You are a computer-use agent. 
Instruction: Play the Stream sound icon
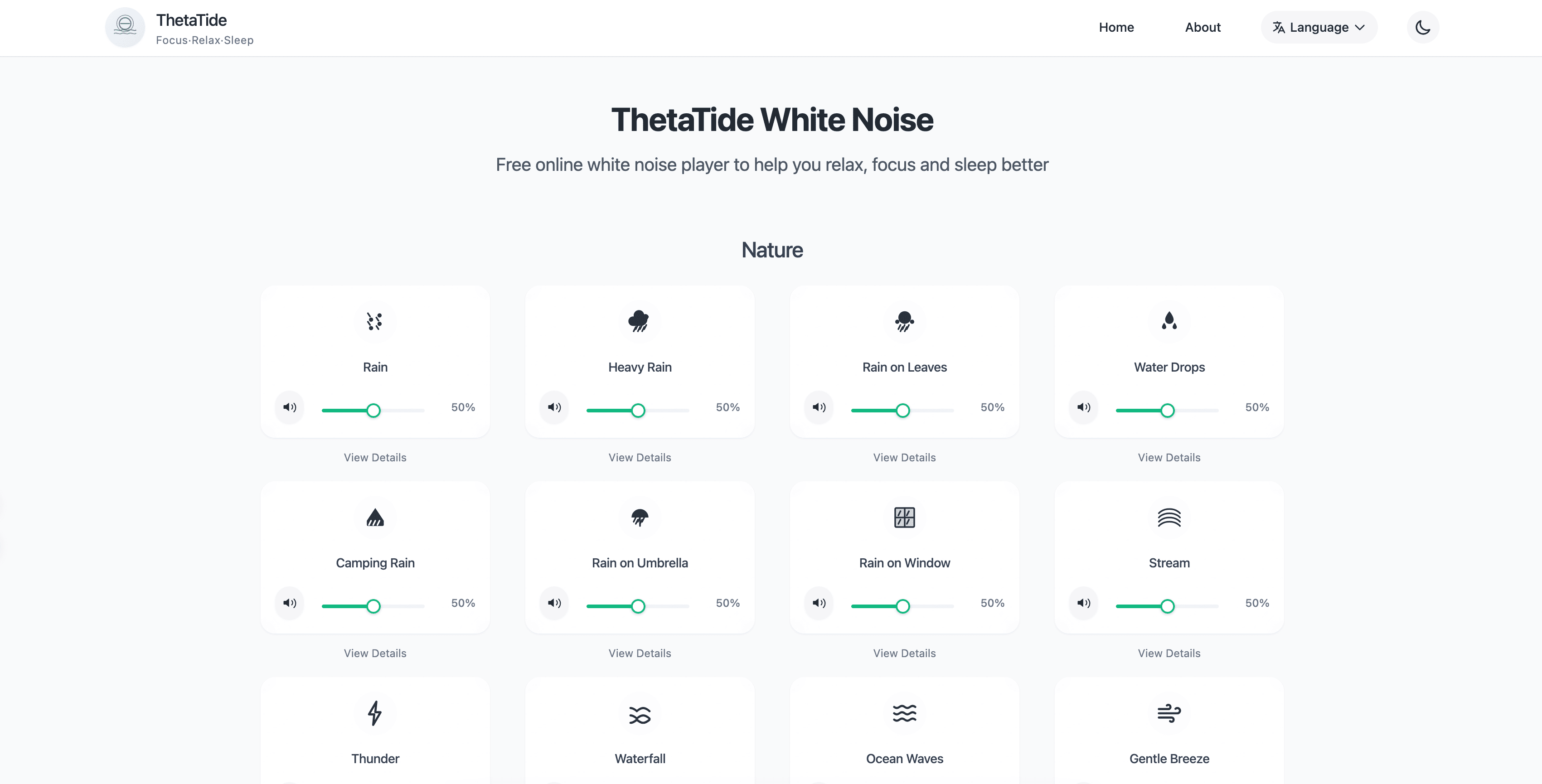(x=1169, y=517)
